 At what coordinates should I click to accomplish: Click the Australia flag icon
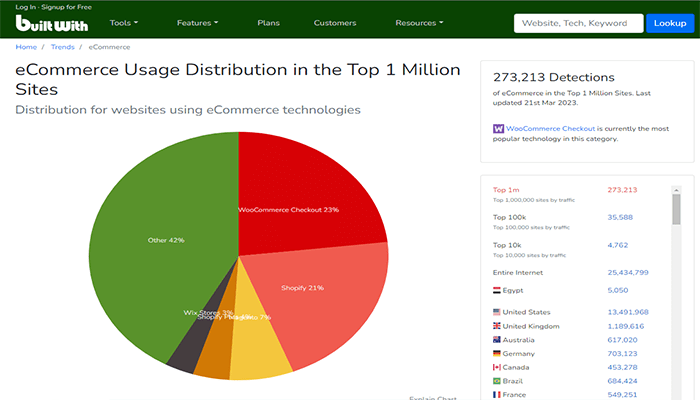pos(498,340)
